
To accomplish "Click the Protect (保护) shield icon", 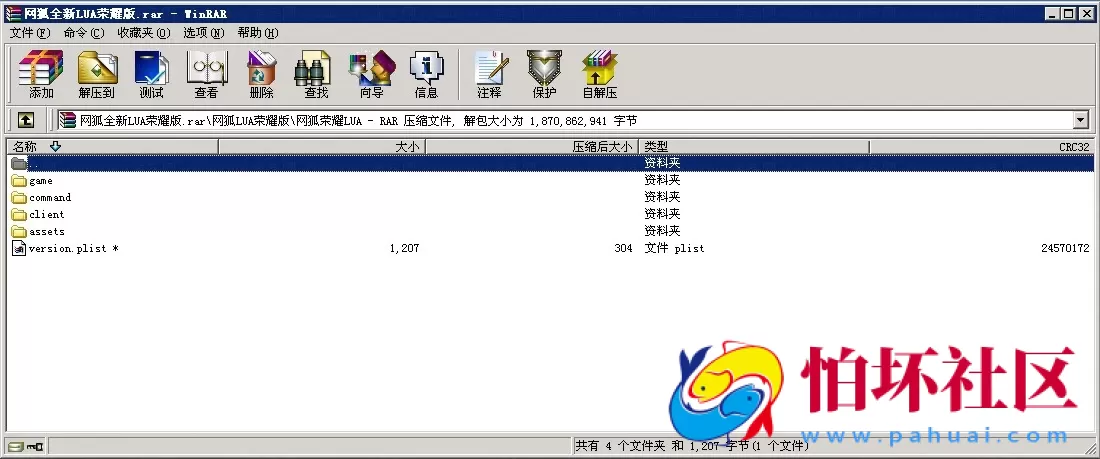I will click(544, 74).
